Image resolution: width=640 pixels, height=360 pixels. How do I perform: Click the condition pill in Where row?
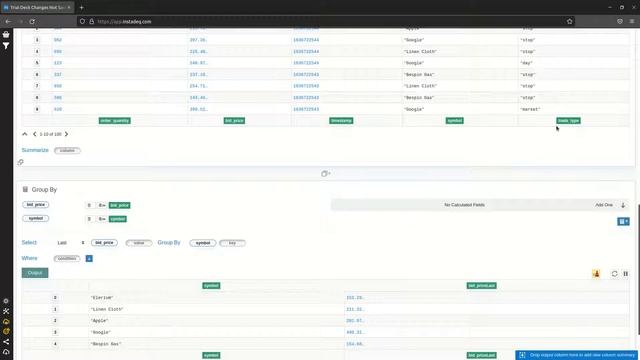pos(67,258)
